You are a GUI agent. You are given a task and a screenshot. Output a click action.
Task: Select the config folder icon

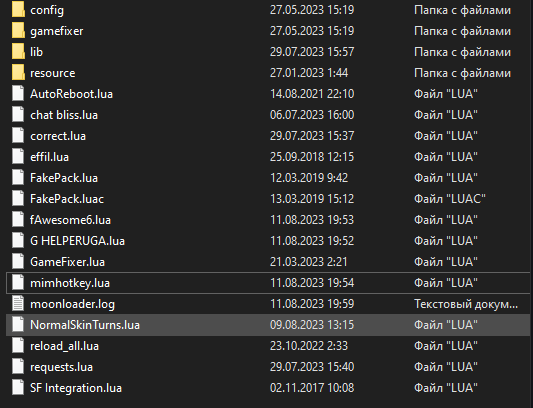click(18, 10)
